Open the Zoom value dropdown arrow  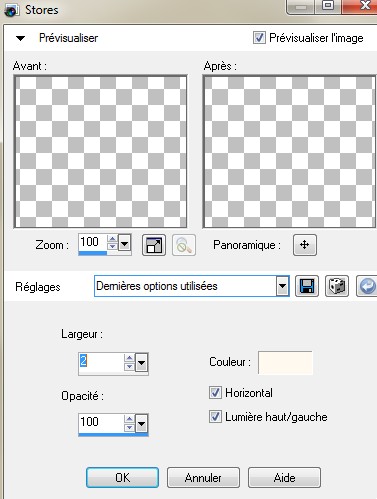point(124,243)
